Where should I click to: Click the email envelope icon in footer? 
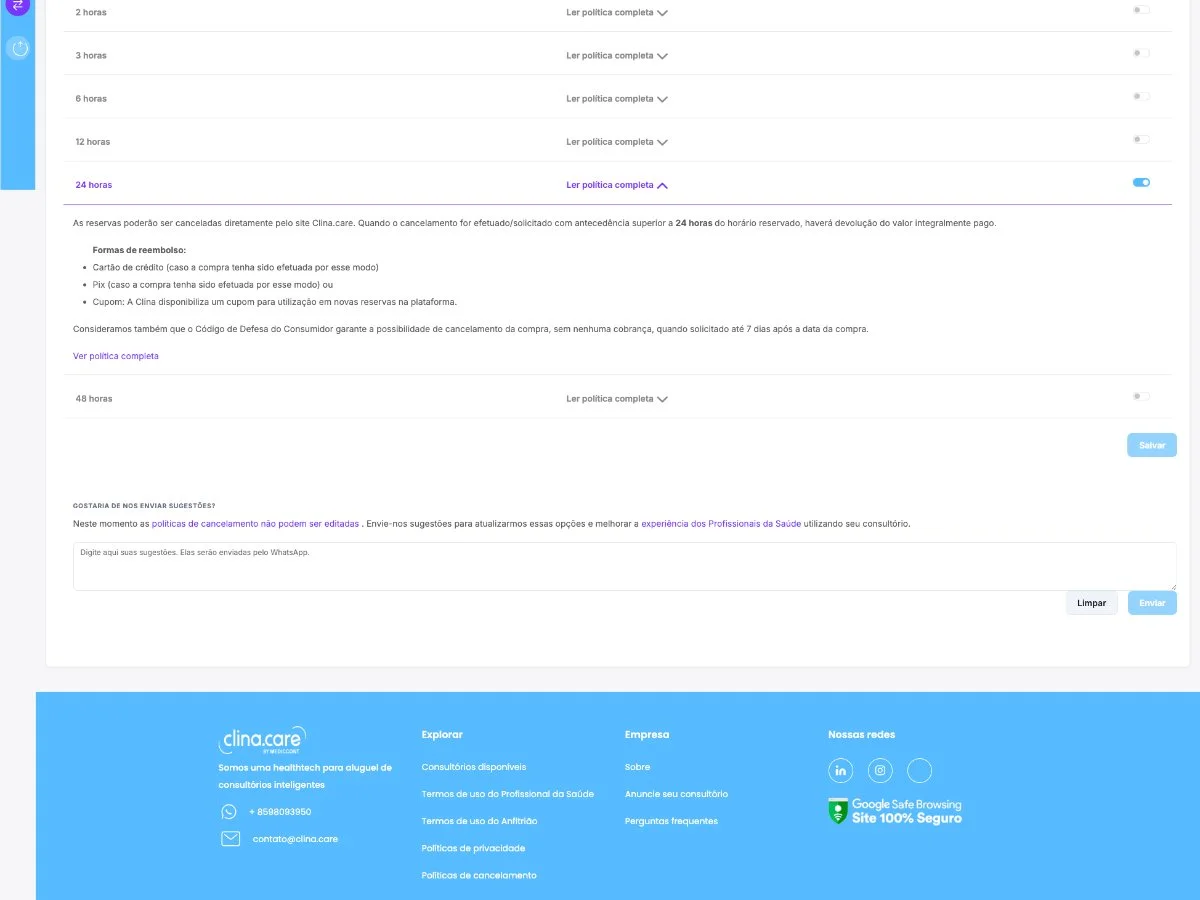pos(230,839)
